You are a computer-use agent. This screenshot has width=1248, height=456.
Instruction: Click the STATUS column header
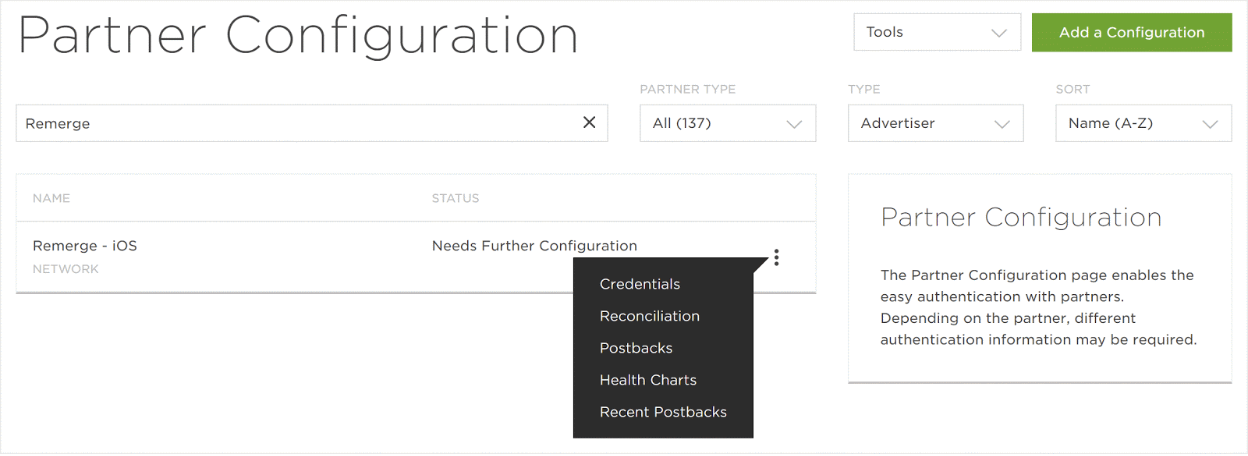(x=455, y=198)
